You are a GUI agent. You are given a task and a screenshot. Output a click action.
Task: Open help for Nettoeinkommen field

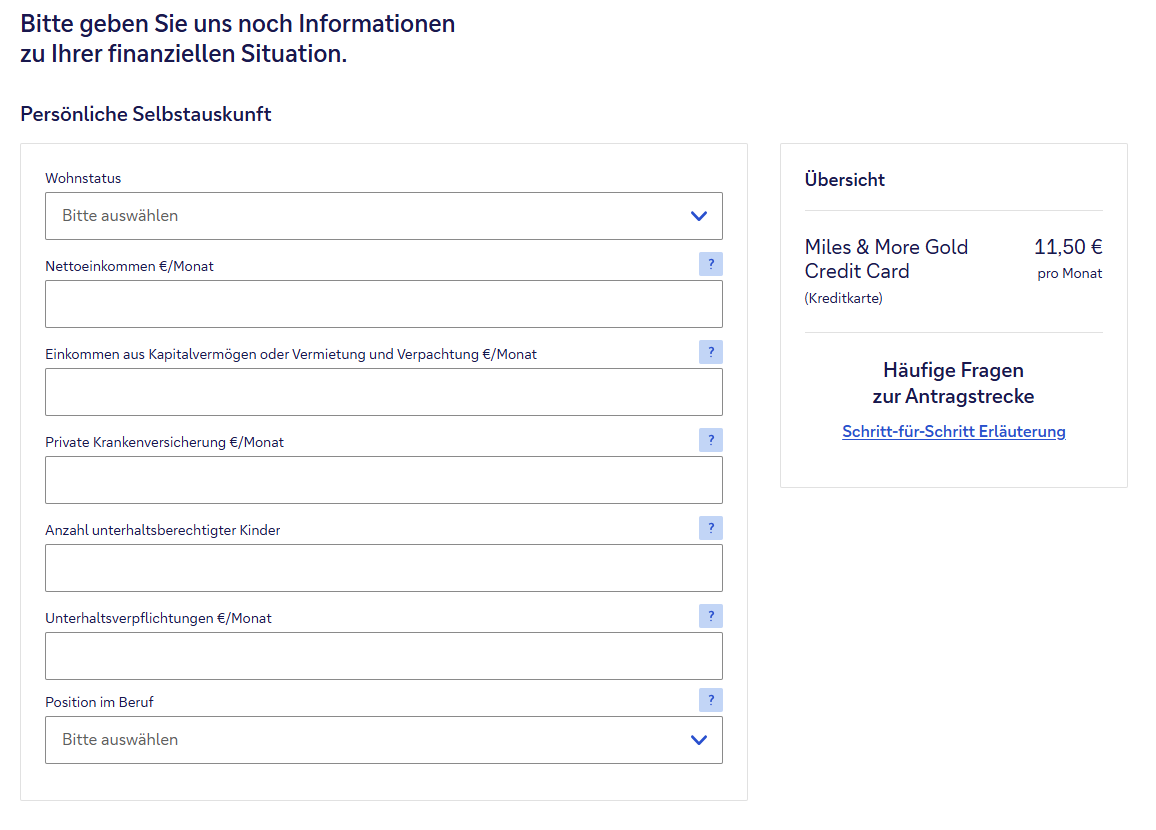click(710, 264)
